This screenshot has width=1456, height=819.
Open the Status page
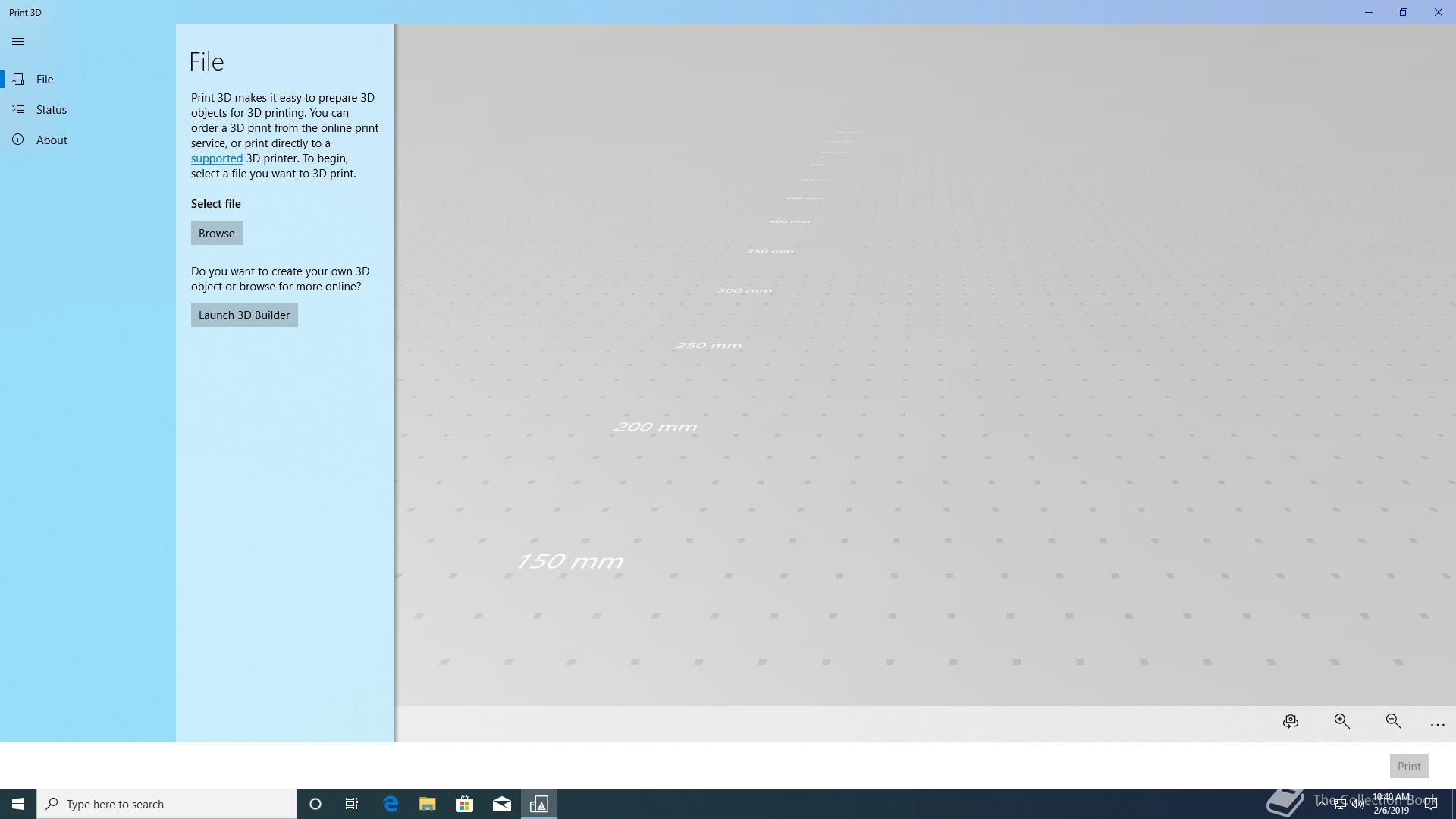pyautogui.click(x=88, y=109)
